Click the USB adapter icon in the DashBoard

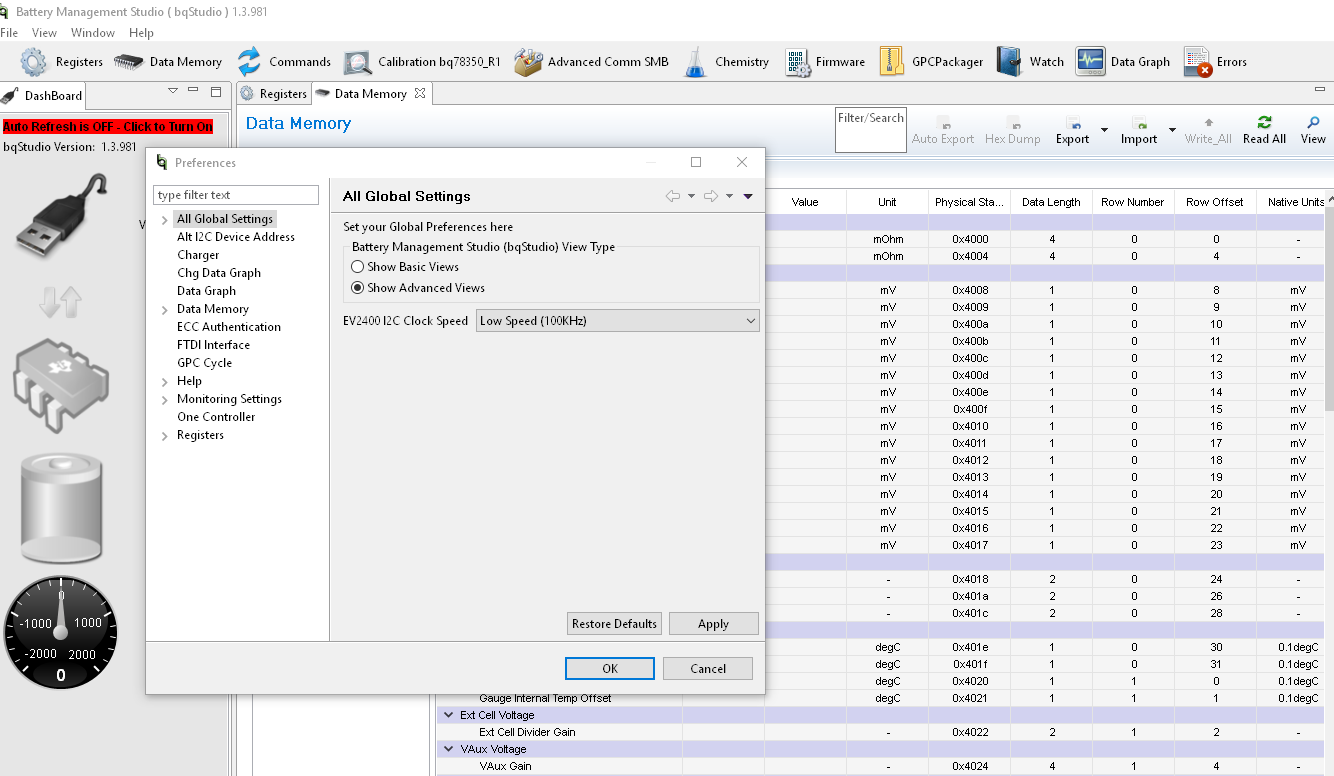point(62,216)
